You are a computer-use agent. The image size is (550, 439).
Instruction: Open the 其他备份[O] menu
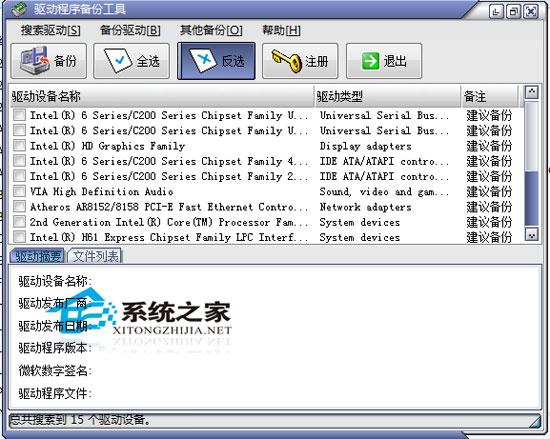(x=211, y=31)
